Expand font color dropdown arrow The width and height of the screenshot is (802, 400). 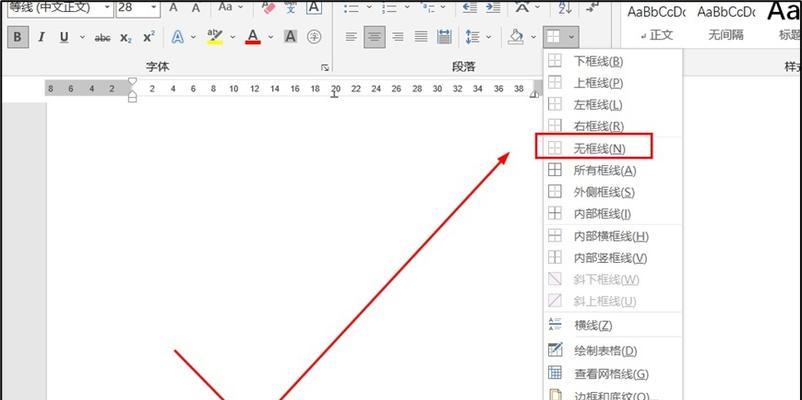[271, 37]
